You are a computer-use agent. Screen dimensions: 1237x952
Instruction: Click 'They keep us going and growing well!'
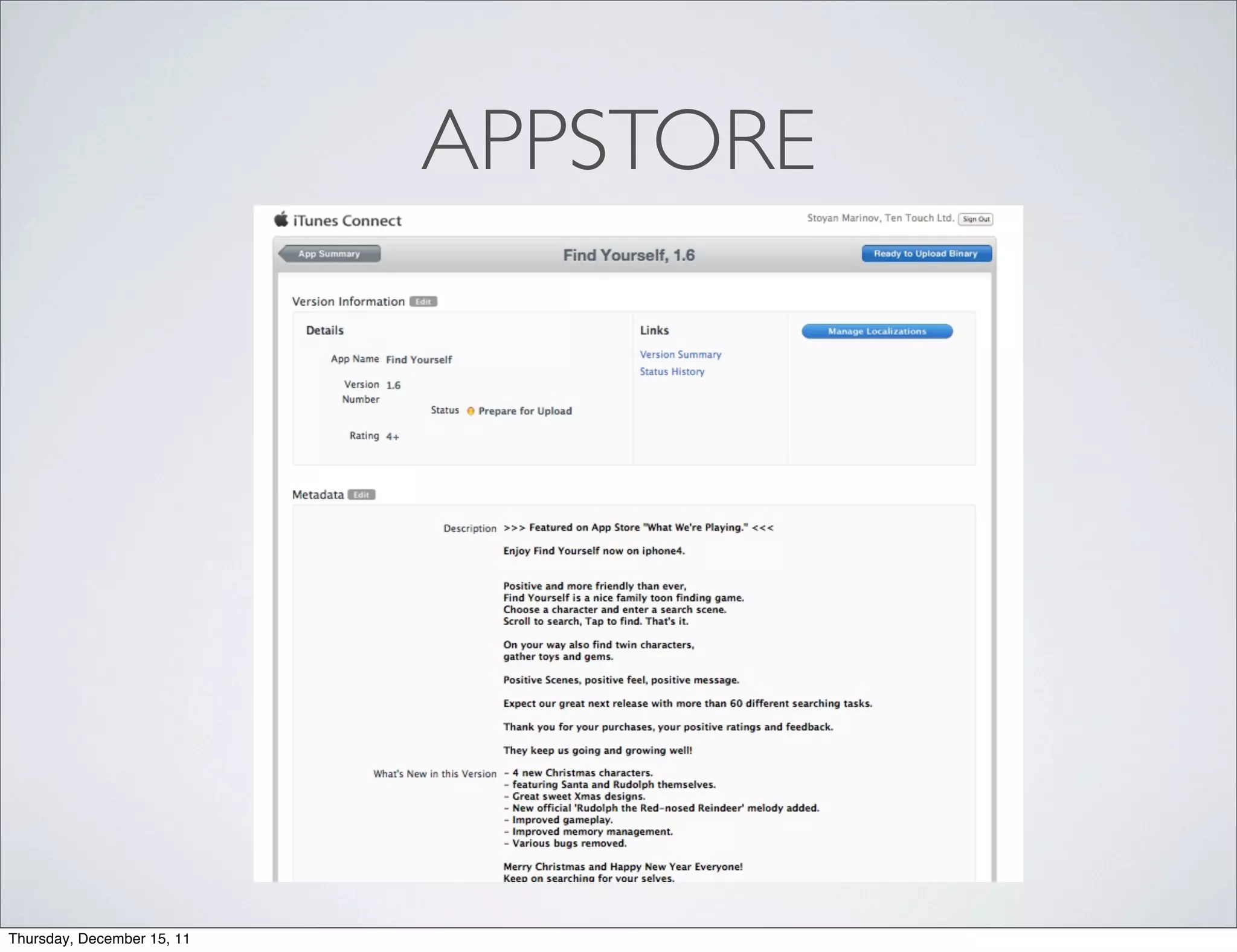597,750
